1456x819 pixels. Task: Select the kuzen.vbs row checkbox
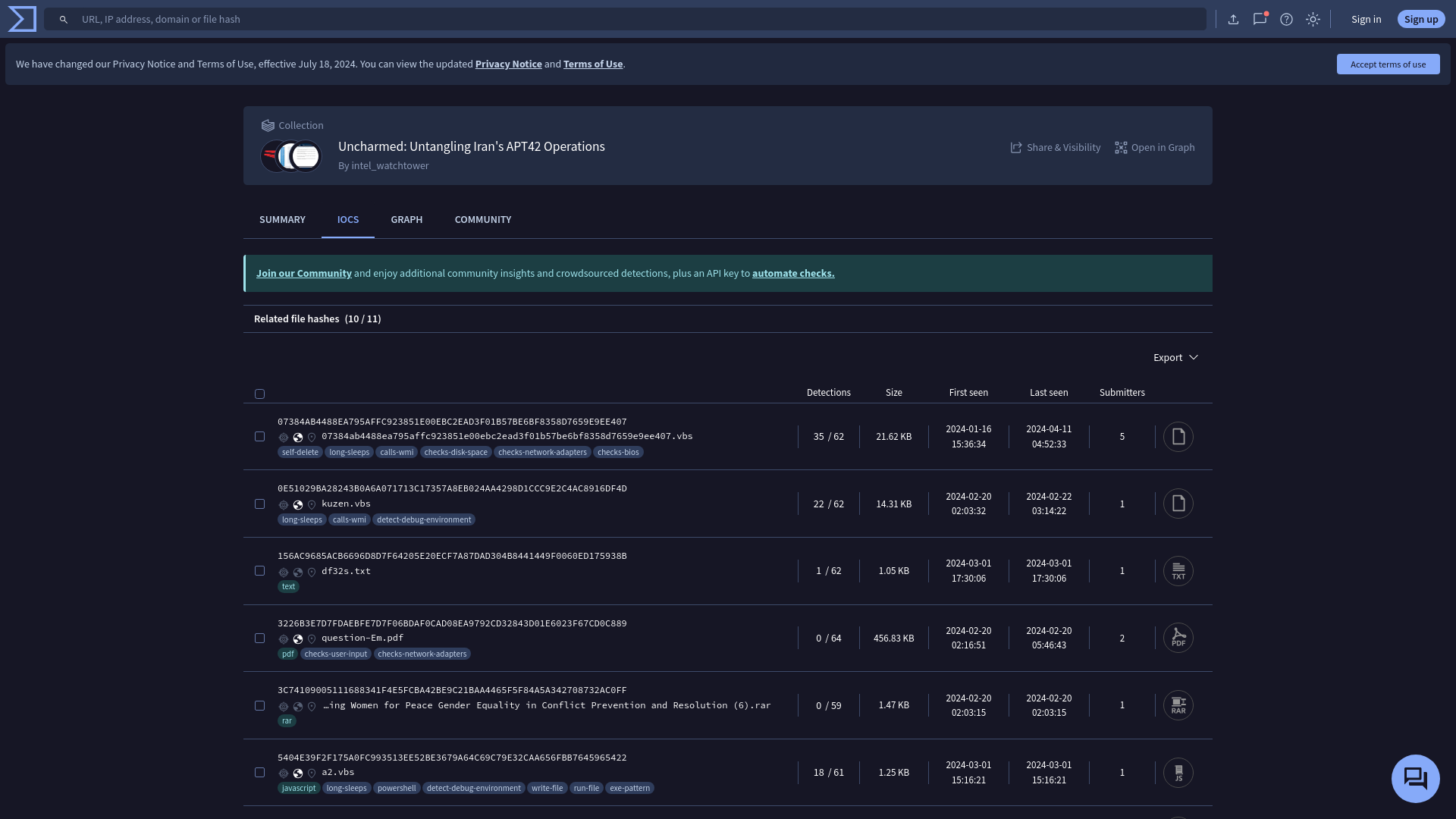(259, 504)
